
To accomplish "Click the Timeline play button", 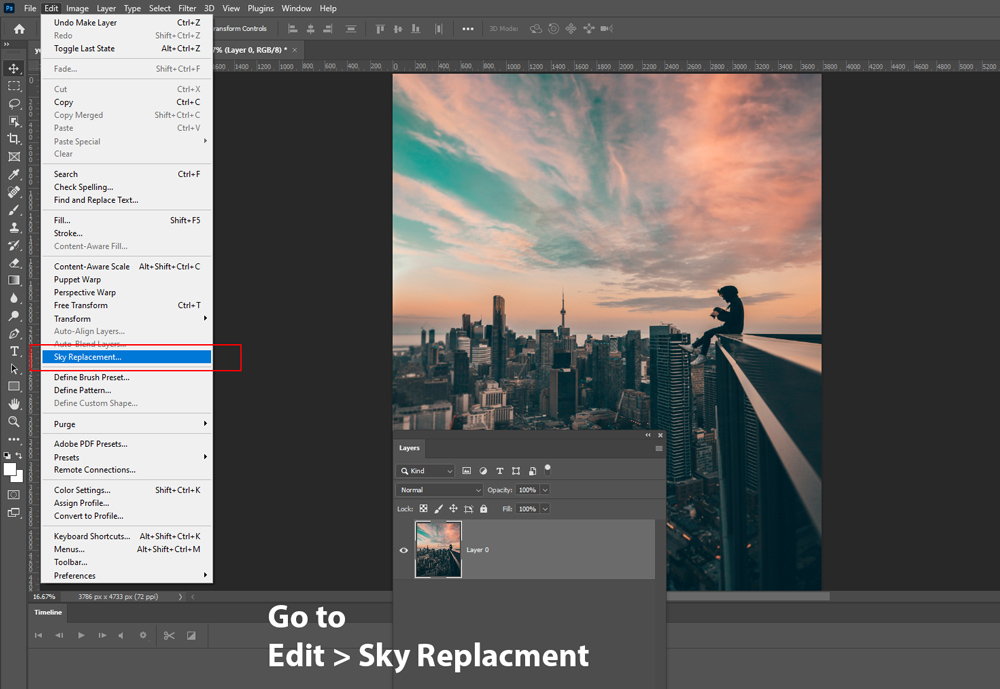I will point(81,635).
